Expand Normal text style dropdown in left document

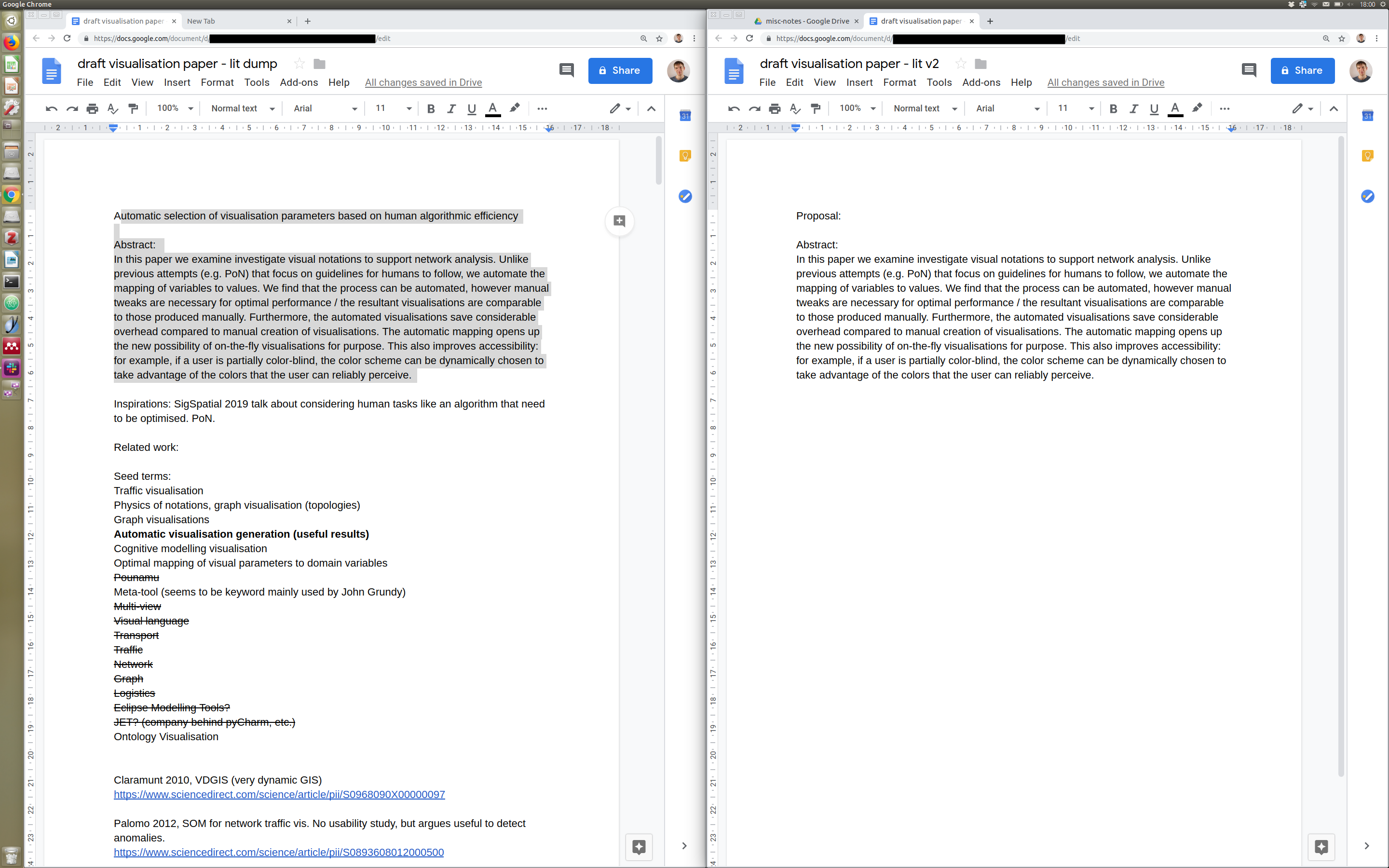(243, 108)
